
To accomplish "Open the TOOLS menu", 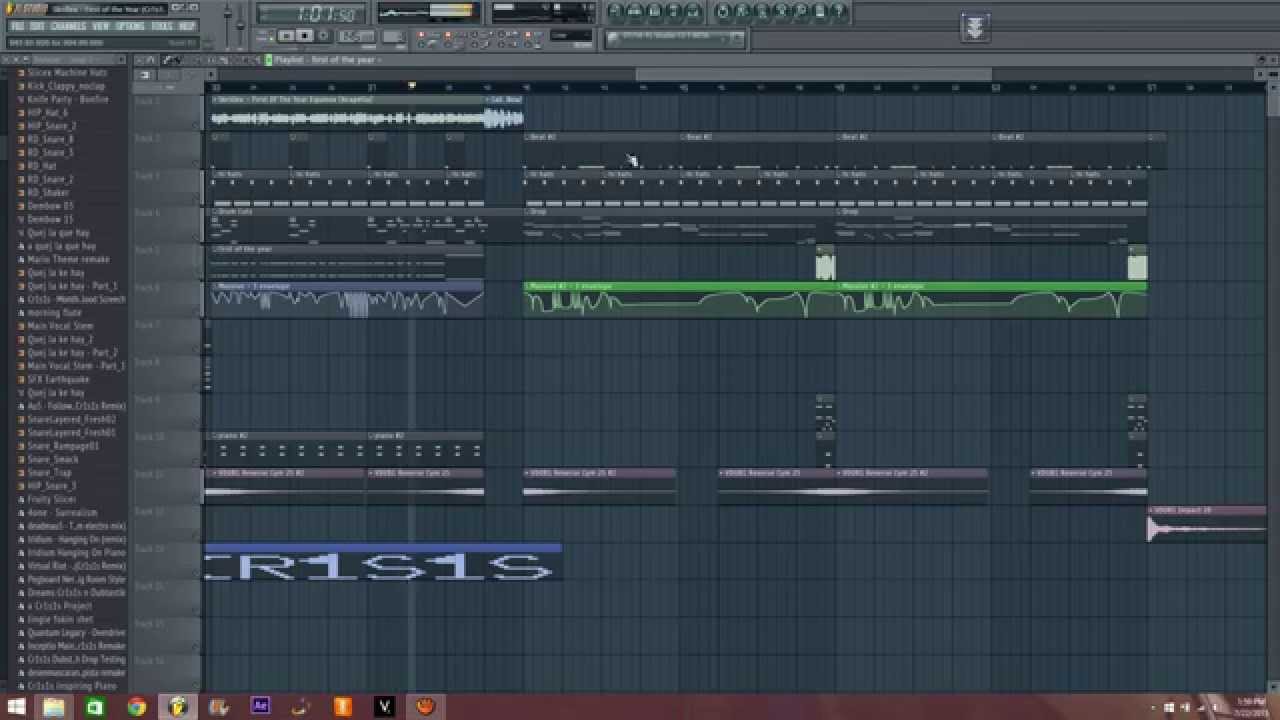I will point(162,26).
